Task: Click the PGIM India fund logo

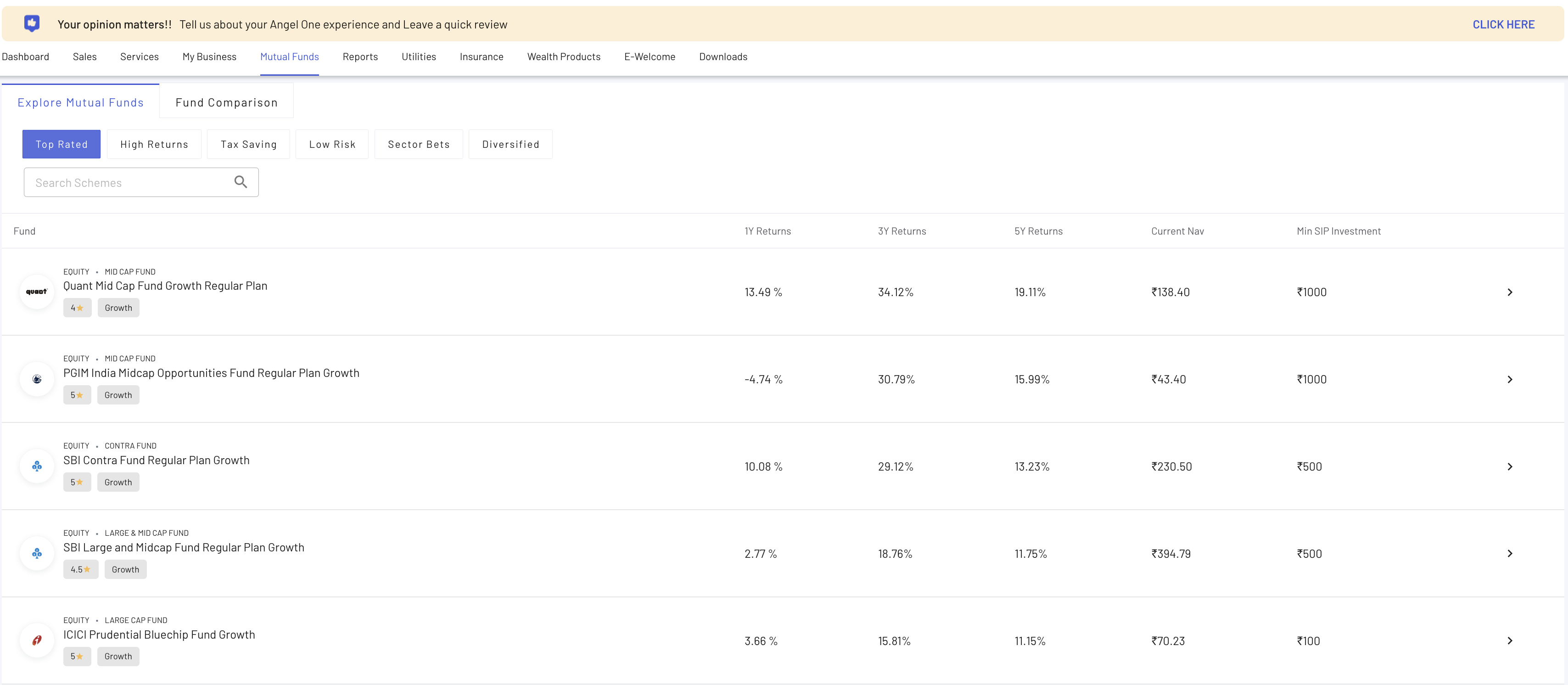Action: click(x=37, y=379)
